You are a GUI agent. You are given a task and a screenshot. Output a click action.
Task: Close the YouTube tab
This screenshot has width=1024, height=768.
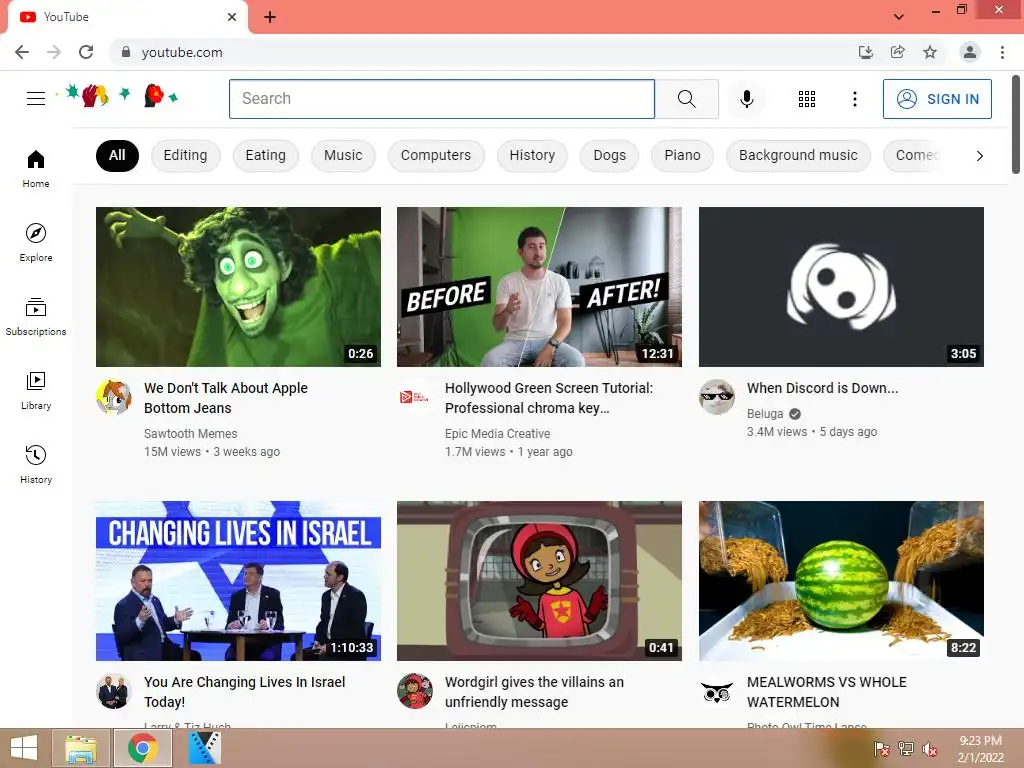(x=232, y=17)
